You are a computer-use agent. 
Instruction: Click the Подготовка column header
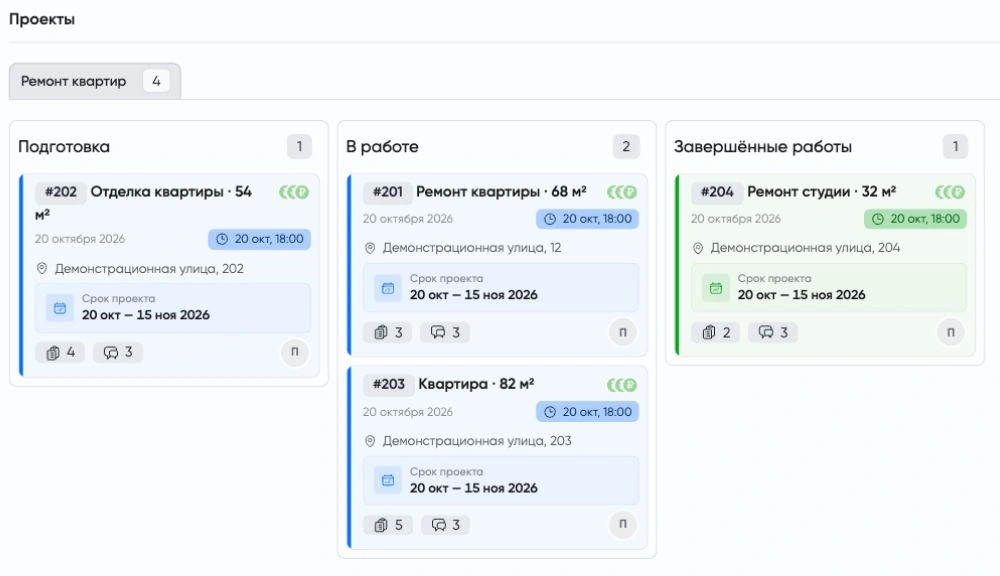pos(64,147)
